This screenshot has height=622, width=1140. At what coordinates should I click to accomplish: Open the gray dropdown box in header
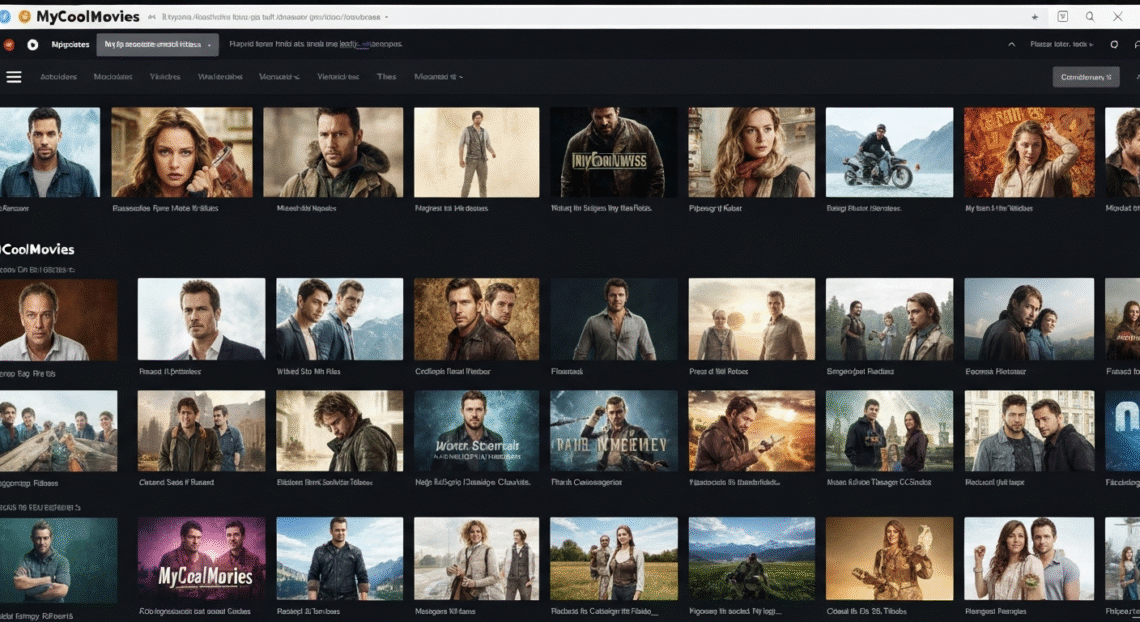157,45
